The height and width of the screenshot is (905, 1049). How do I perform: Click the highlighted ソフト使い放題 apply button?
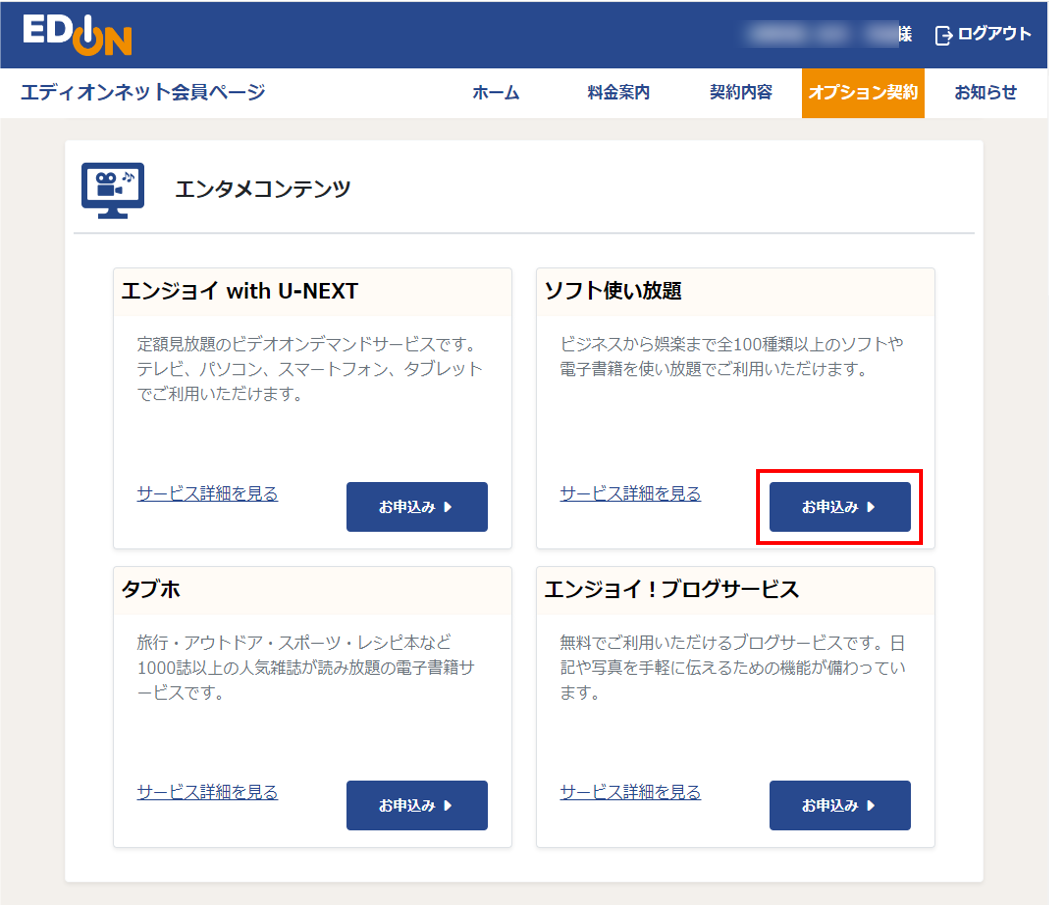840,507
